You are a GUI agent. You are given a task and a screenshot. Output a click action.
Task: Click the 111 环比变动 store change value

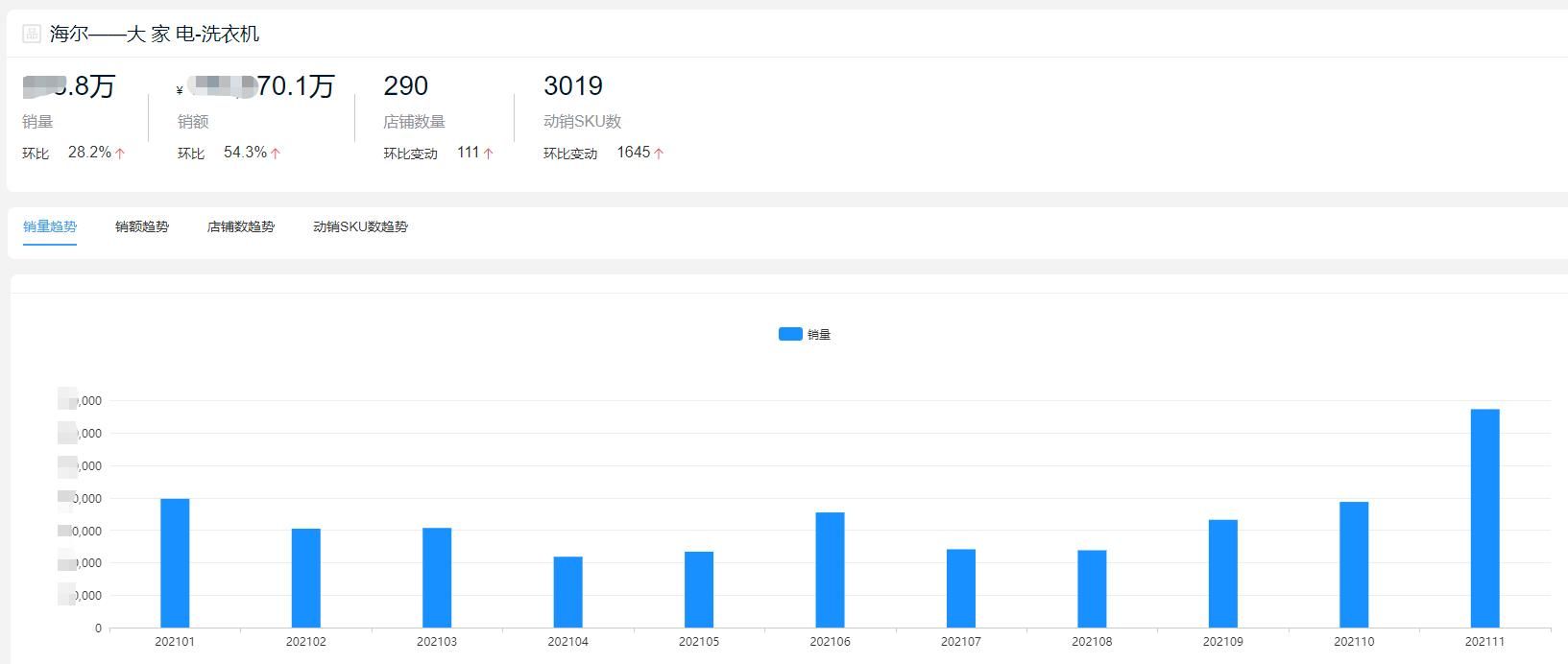coord(469,153)
